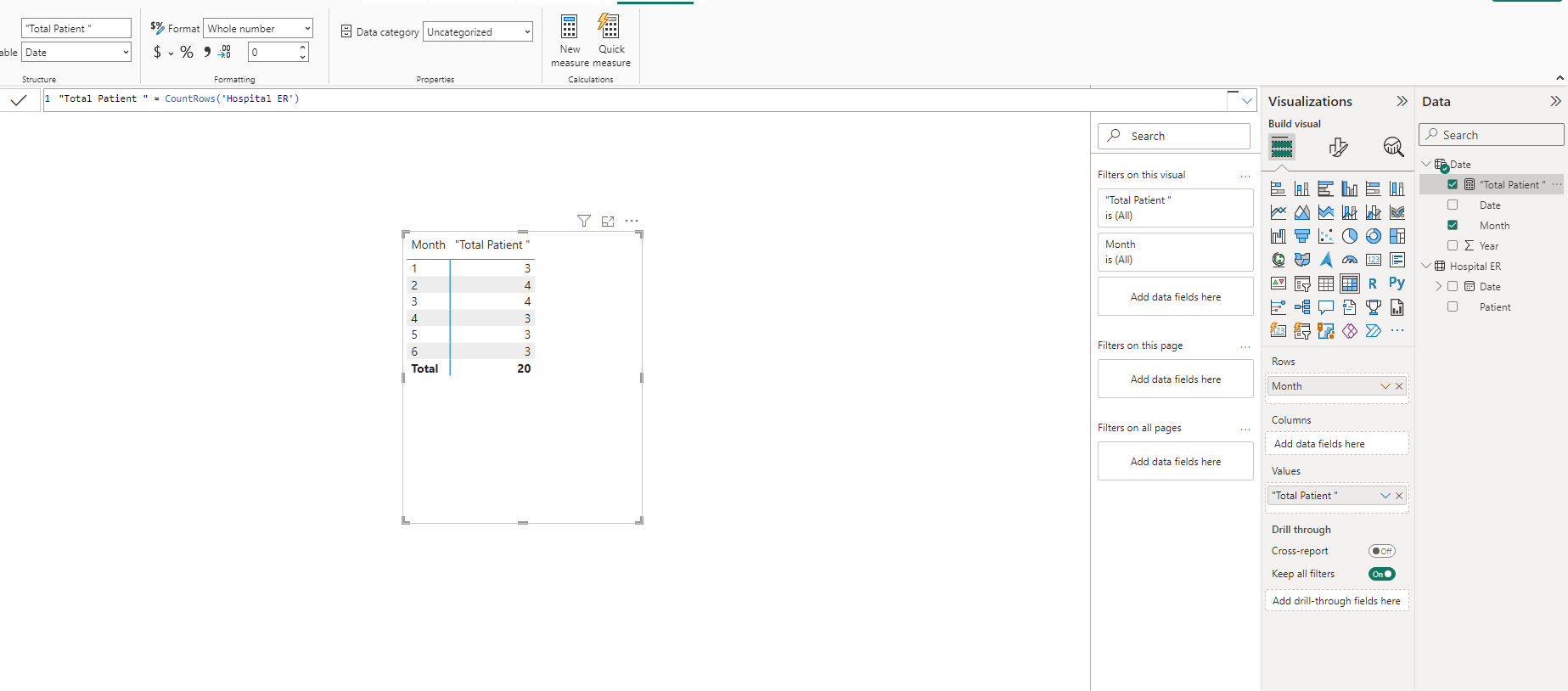Select the Power Automate visual

click(1373, 331)
